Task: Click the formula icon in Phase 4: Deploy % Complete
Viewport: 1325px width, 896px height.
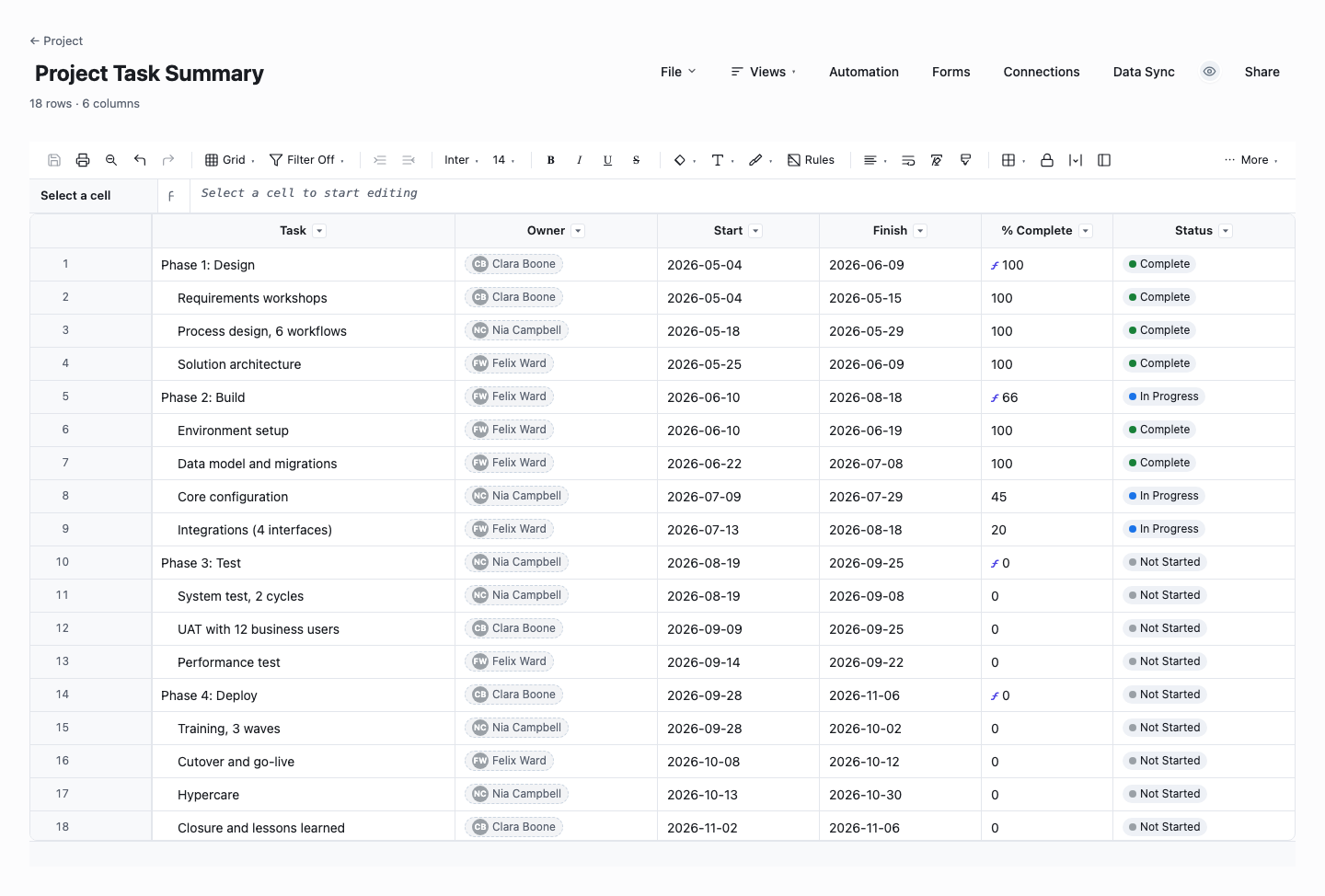Action: click(x=995, y=696)
